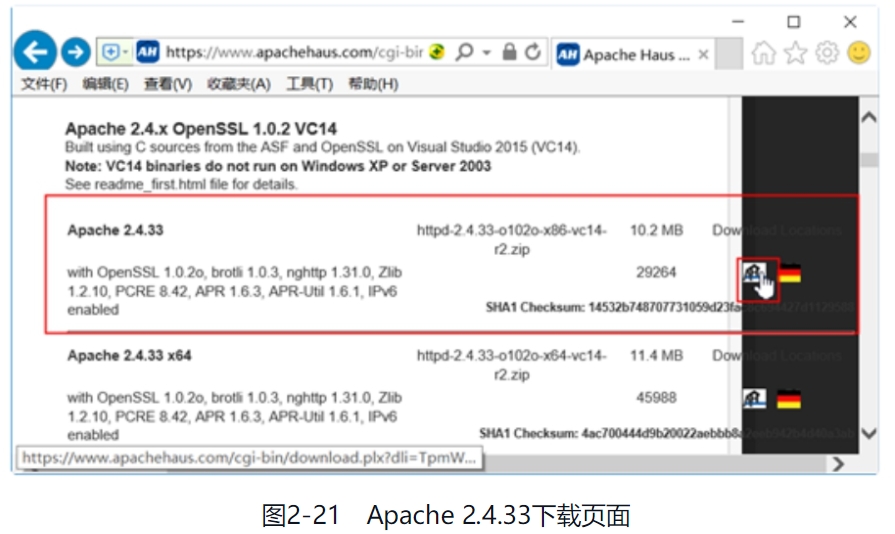895x534 pixels.
Task: Open the Home page icon
Action: tap(764, 53)
